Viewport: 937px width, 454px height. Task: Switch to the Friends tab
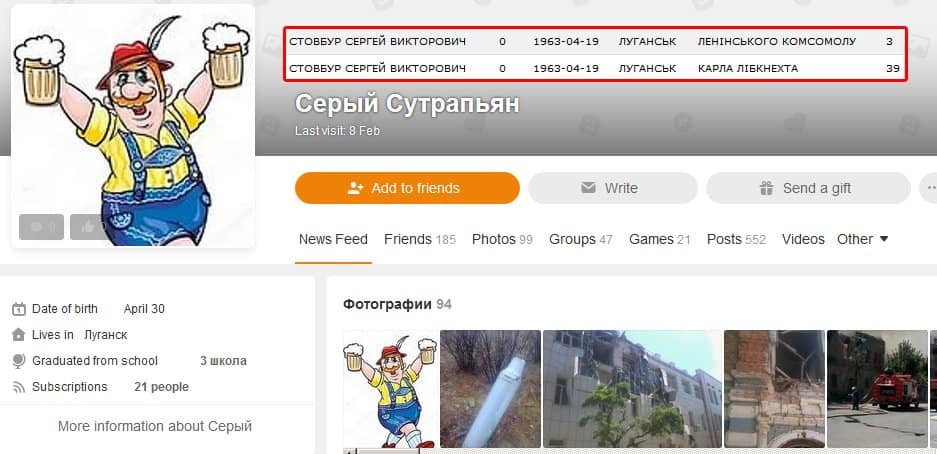pyautogui.click(x=419, y=240)
